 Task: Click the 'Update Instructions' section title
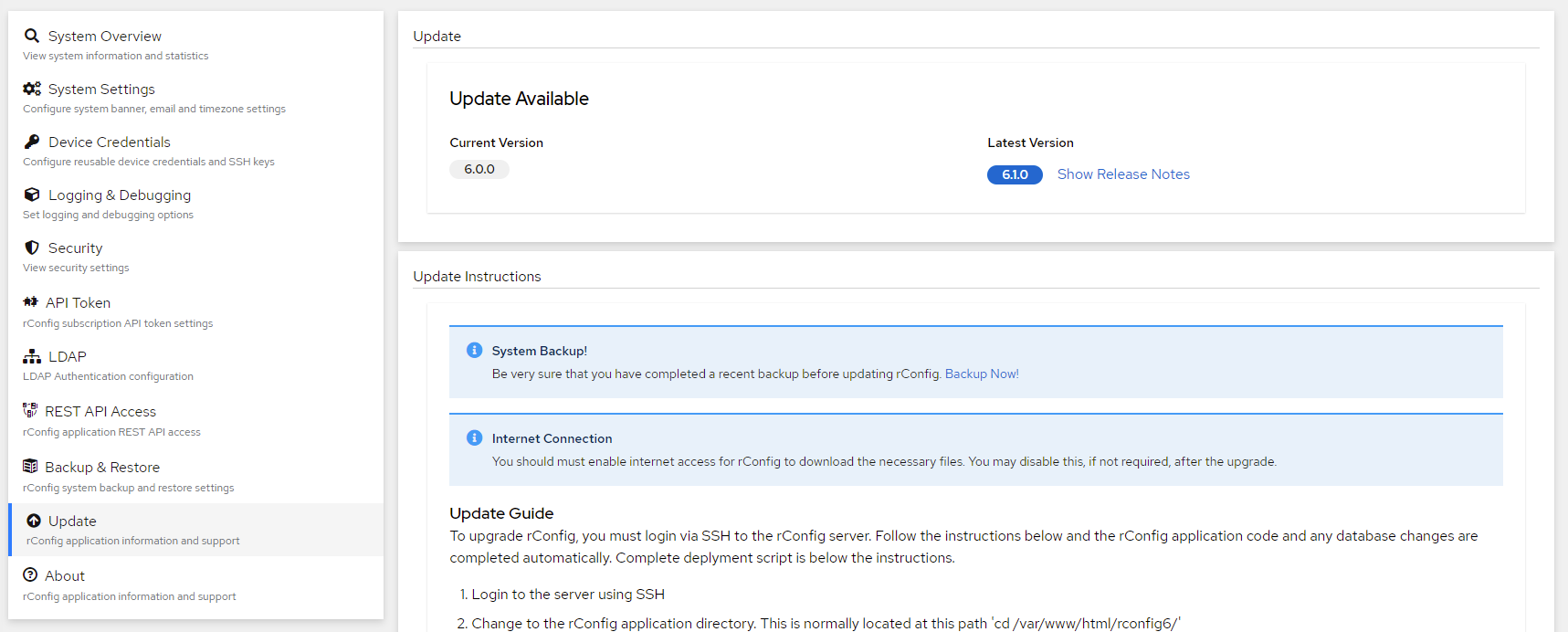477,276
